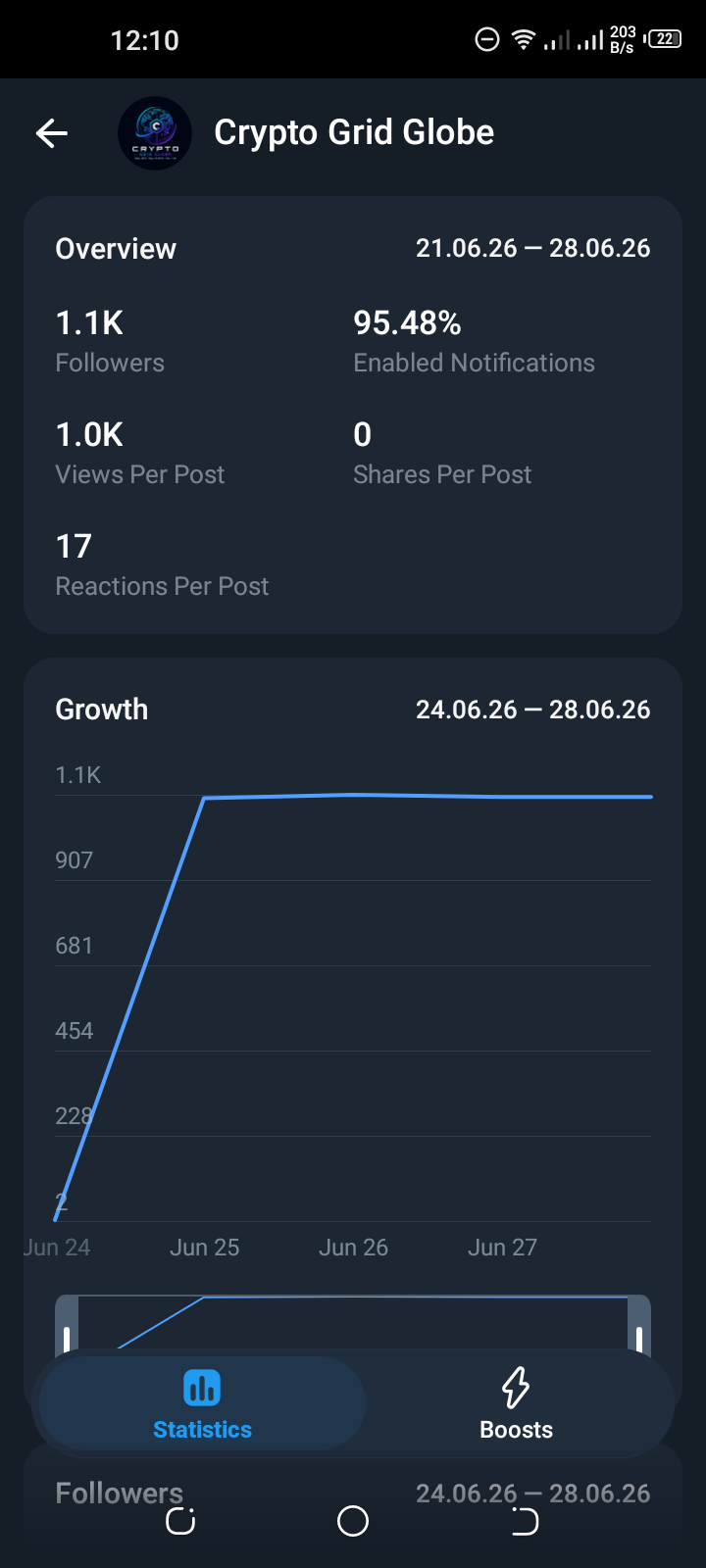Image resolution: width=706 pixels, height=1568 pixels.
Task: Tap the 95.48% Enabled Notifications statistic
Action: click(474, 341)
